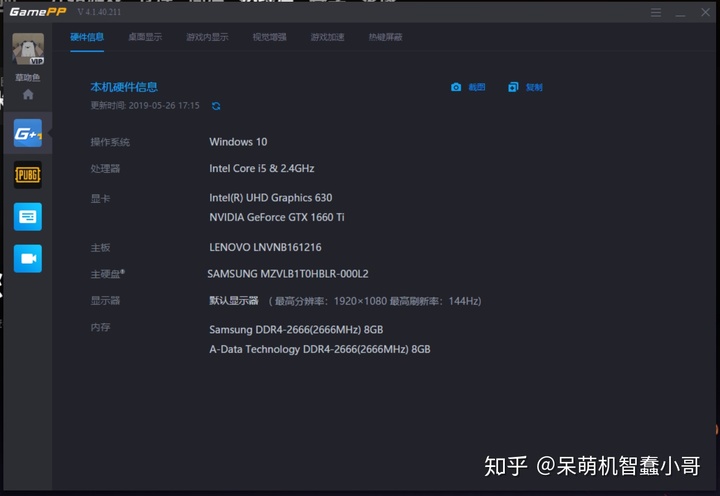Select the Windows 10 value

click(238, 142)
